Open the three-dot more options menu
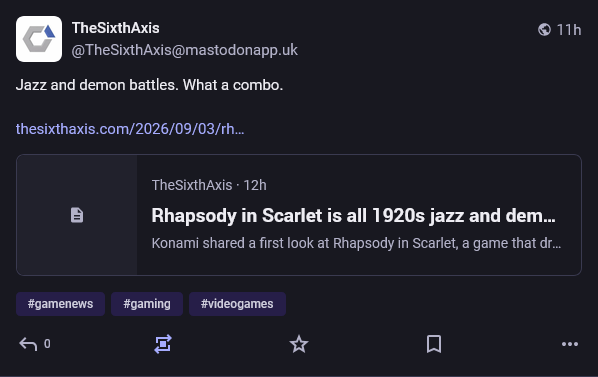Viewport: 598px width, 377px height. [570, 344]
